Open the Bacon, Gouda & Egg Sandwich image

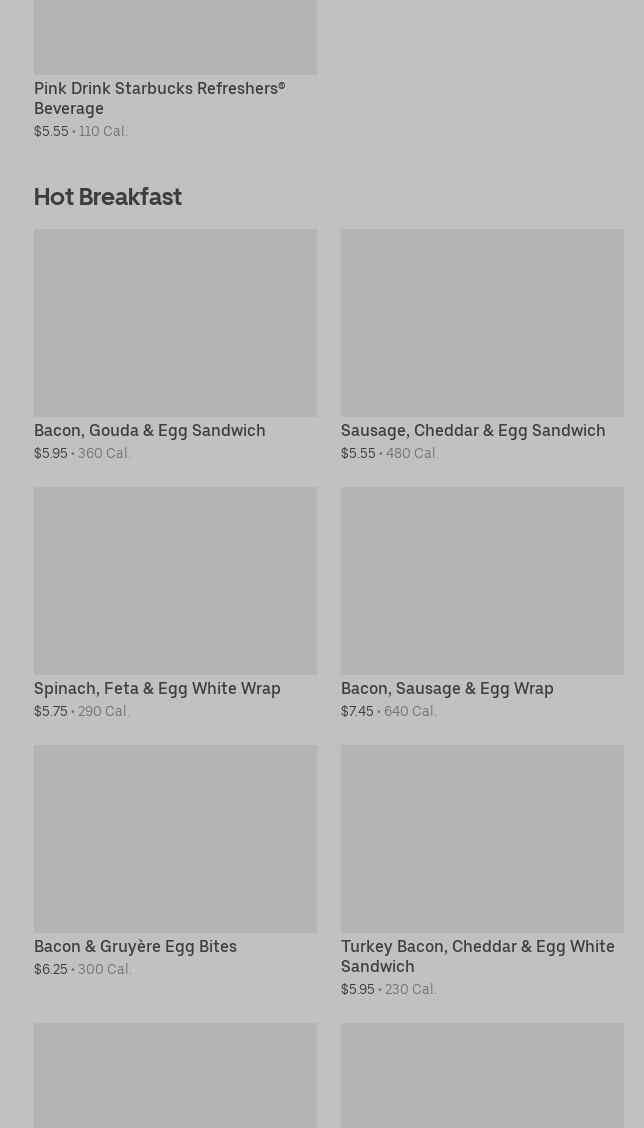pyautogui.click(x=176, y=323)
